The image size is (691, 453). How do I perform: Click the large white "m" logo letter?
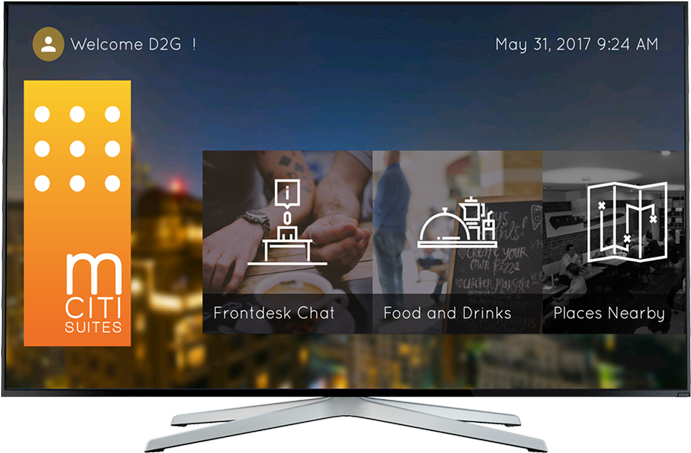click(x=94, y=274)
